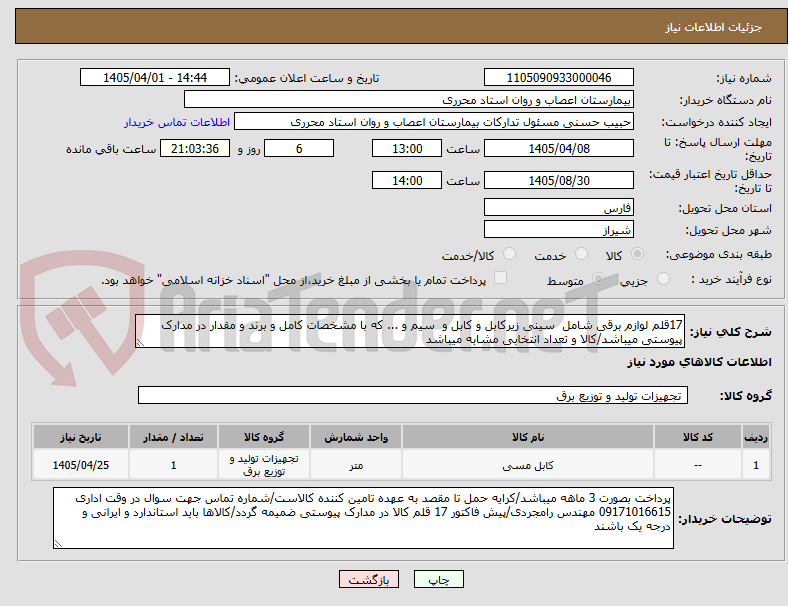Viewport: 788px width, 606px height.
Task: Click the announcement date field 1405/04/01 - 14:44
Action: [155, 77]
